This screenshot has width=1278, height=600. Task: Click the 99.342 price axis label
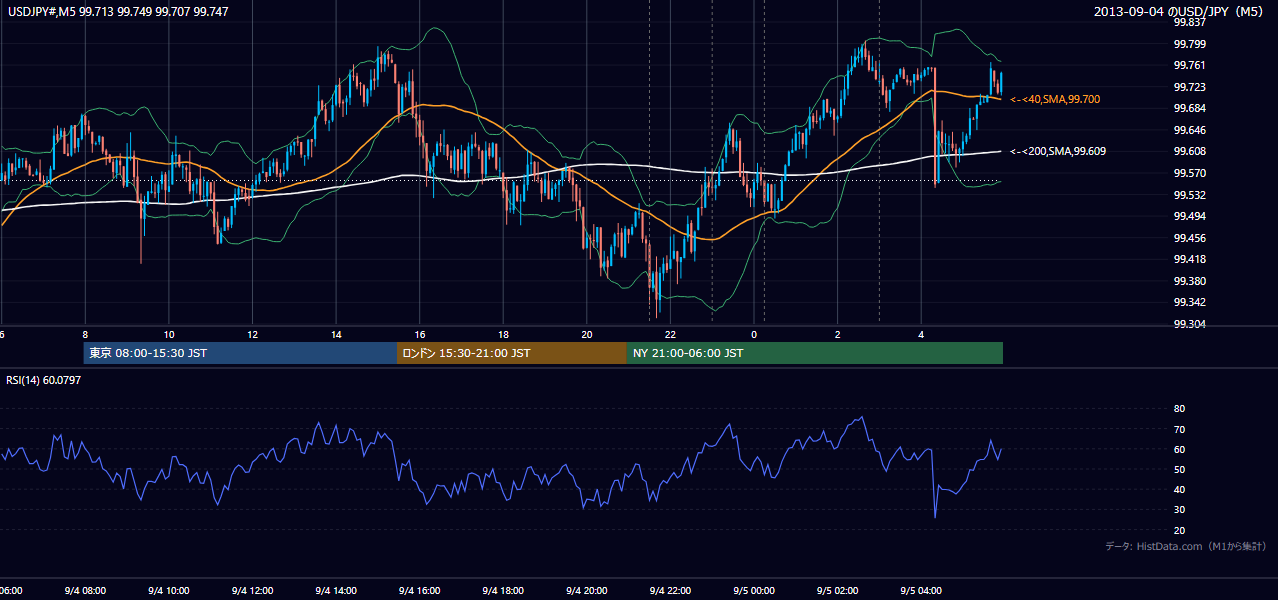click(1189, 302)
